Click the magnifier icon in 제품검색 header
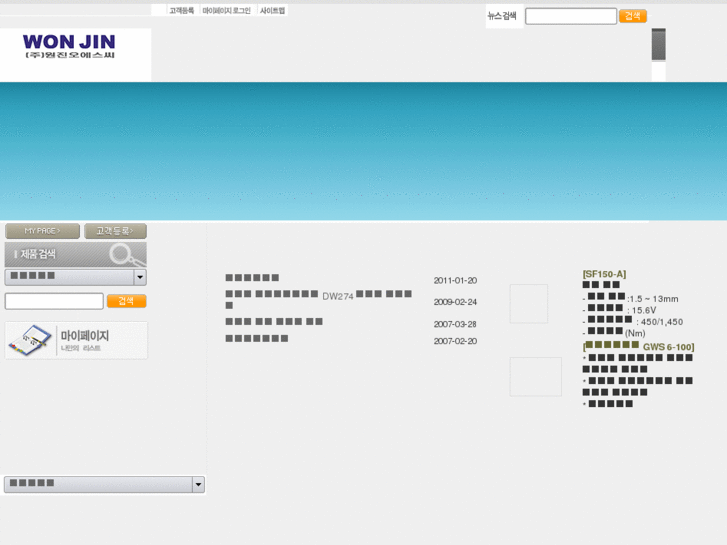Viewport: 727px width, 545px height. click(x=126, y=255)
